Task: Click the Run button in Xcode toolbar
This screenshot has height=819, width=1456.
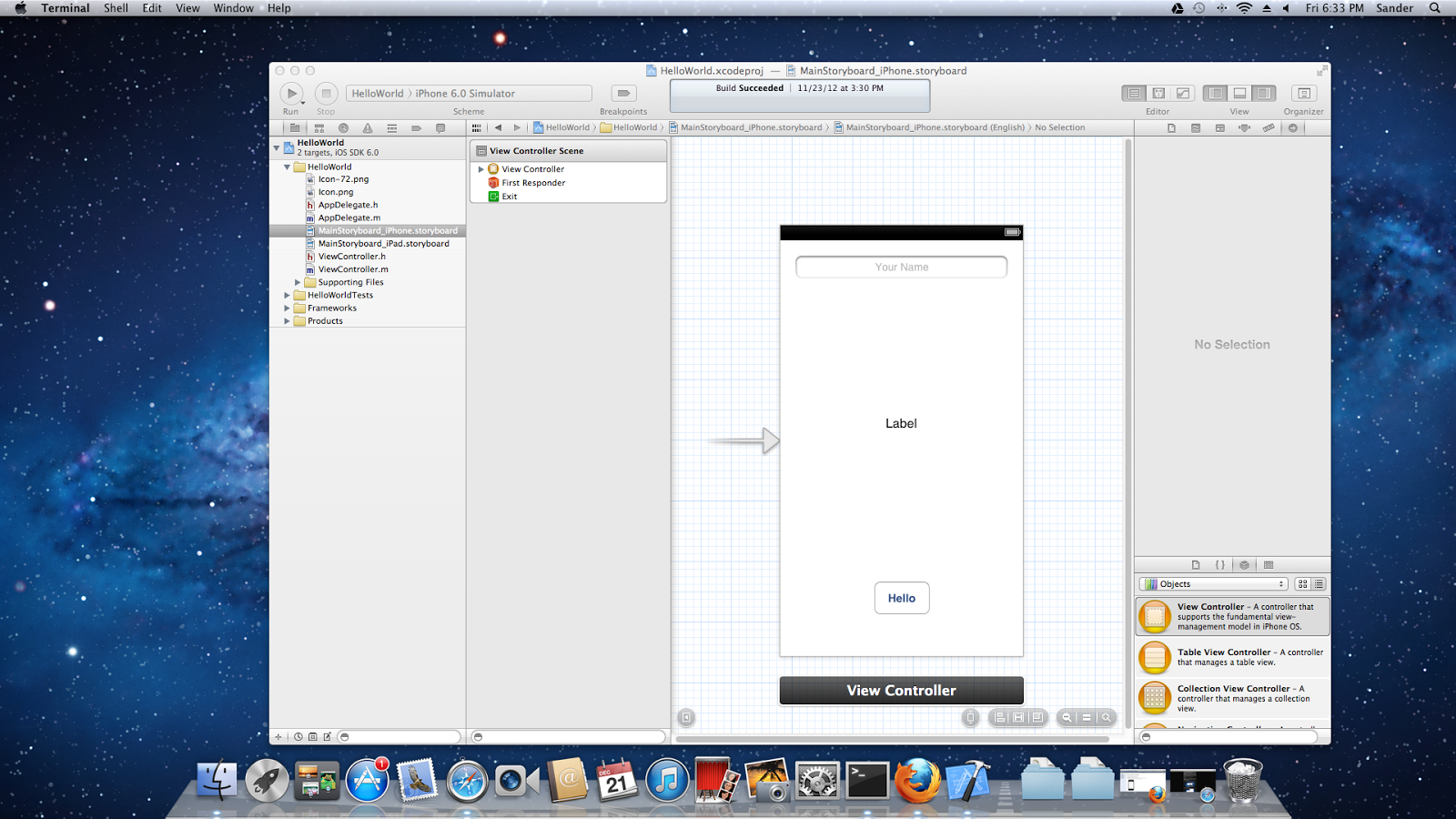Action: 291,93
